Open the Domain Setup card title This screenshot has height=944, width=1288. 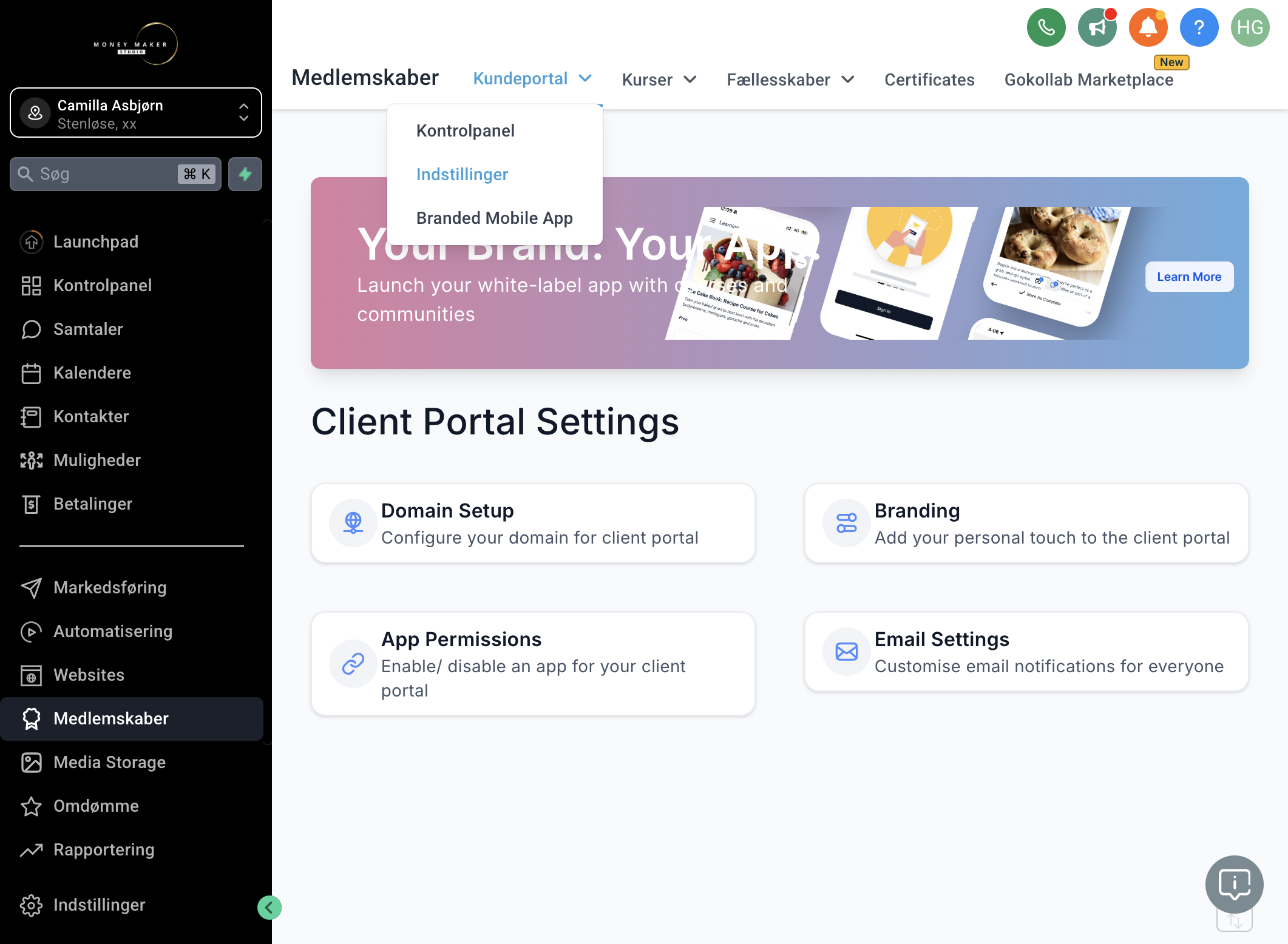pos(447,511)
